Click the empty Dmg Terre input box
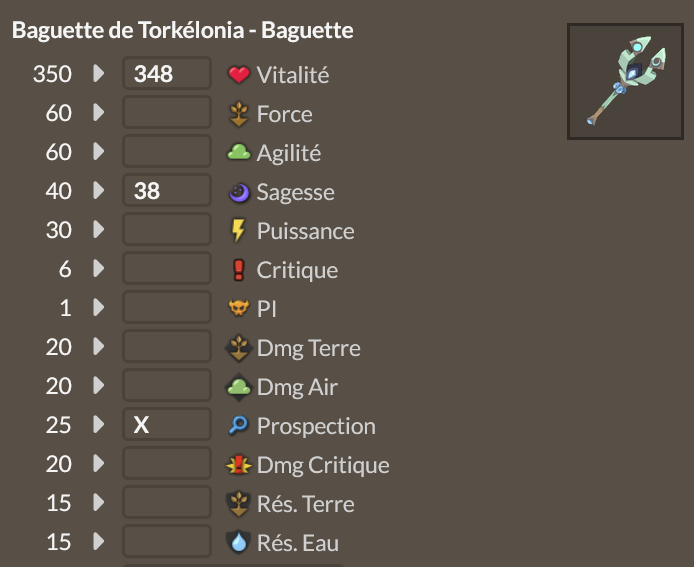Viewport: 694px width, 567px height. [167, 348]
